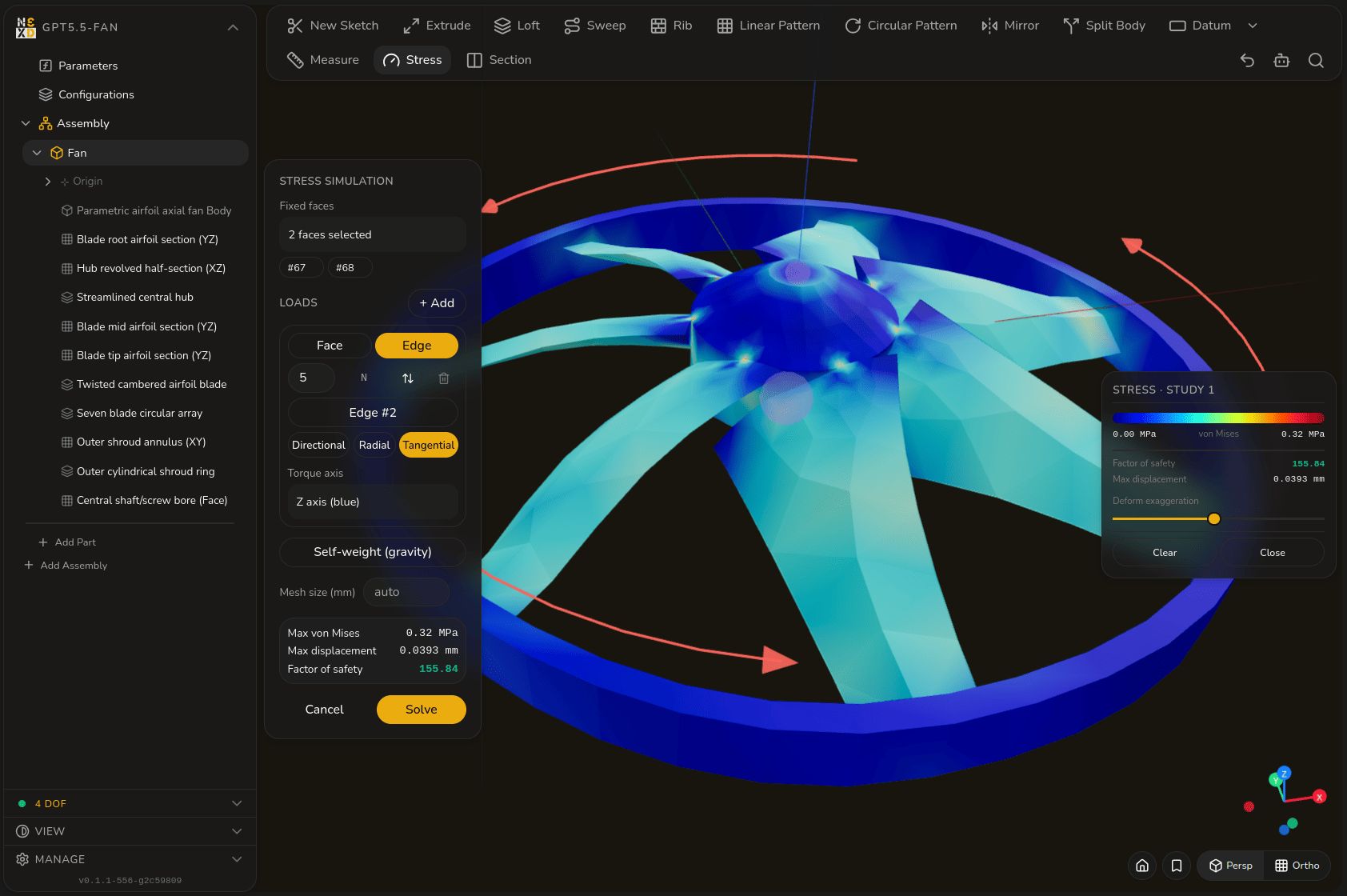1347x896 pixels.
Task: Expand the Origin tree node
Action: (x=48, y=182)
